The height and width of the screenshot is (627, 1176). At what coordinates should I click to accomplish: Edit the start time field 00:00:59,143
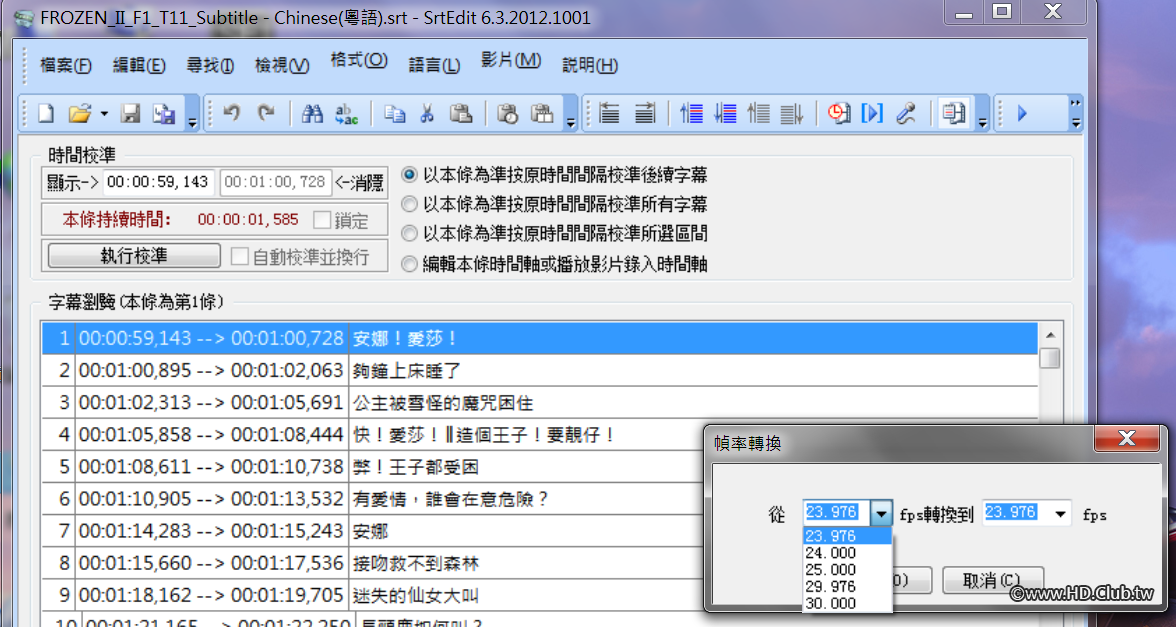point(158,182)
